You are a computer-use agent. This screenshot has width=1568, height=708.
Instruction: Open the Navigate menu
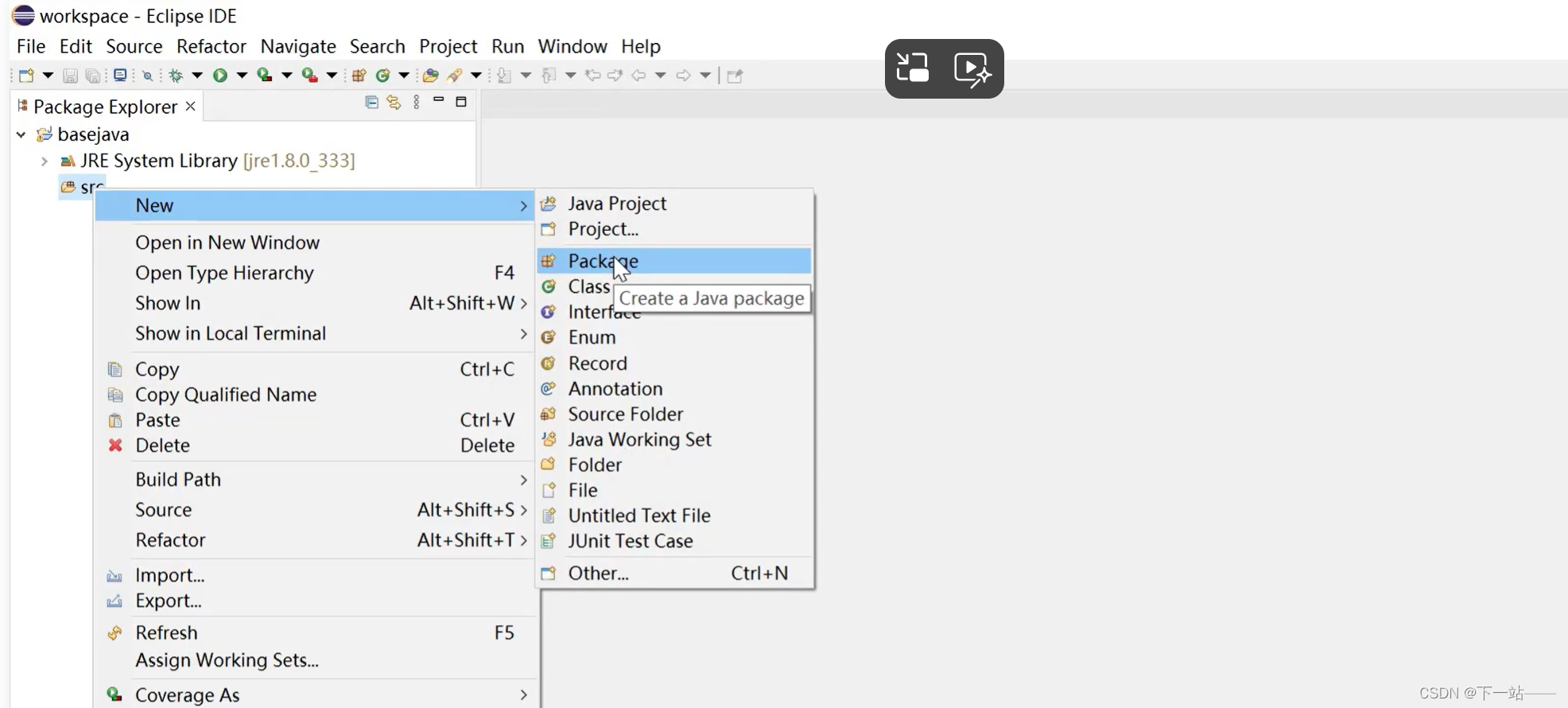[x=298, y=46]
